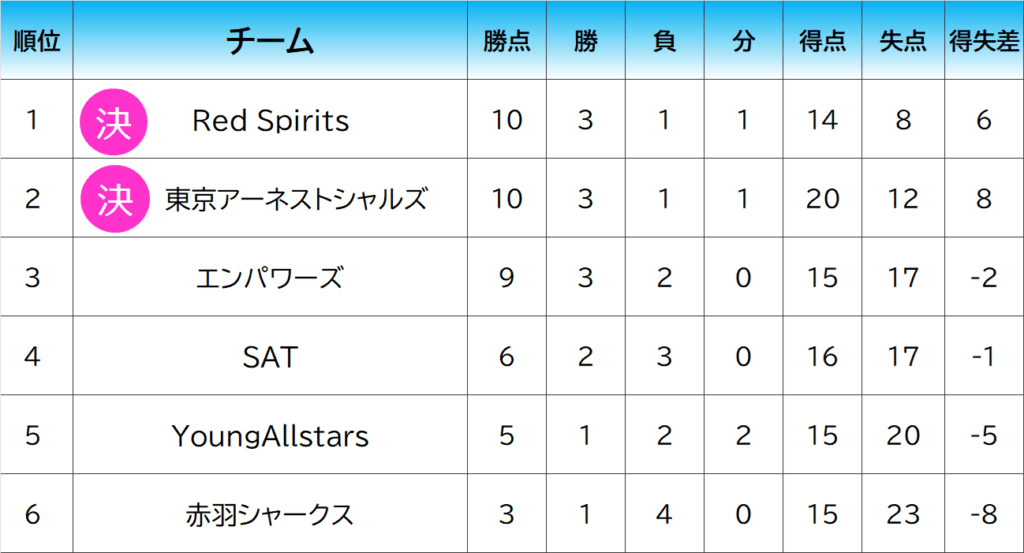This screenshot has width=1024, height=553.
Task: Click the pink 決 badge beside Red Spirits
Action: pyautogui.click(x=114, y=121)
